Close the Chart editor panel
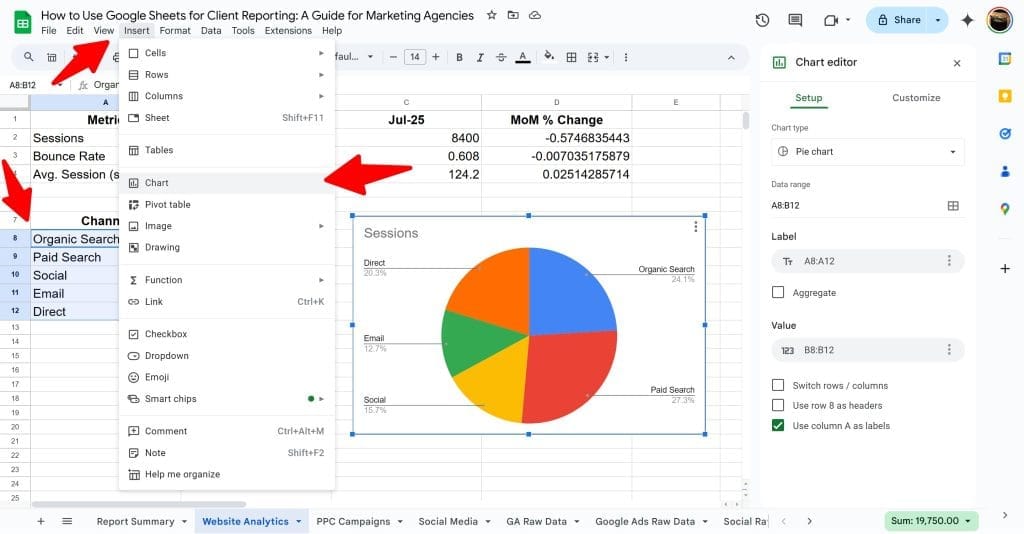 click(x=957, y=63)
